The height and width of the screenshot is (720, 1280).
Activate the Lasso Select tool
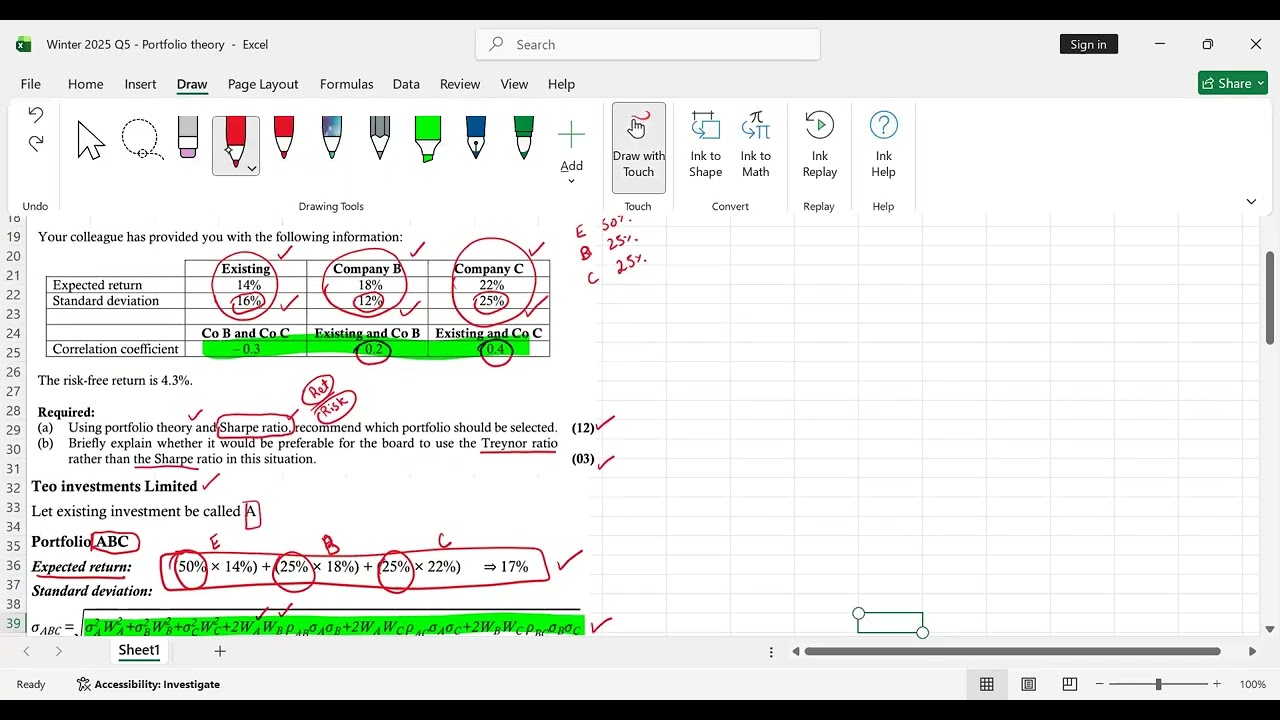point(140,140)
